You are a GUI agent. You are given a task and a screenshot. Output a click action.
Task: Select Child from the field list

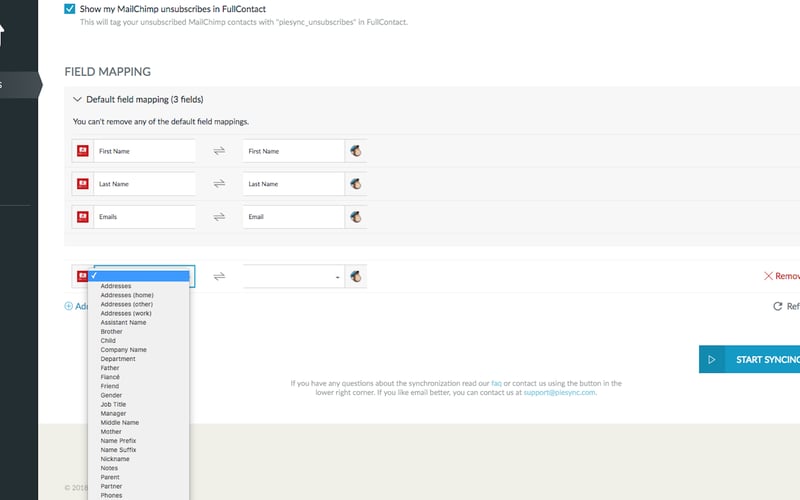pyautogui.click(x=108, y=341)
